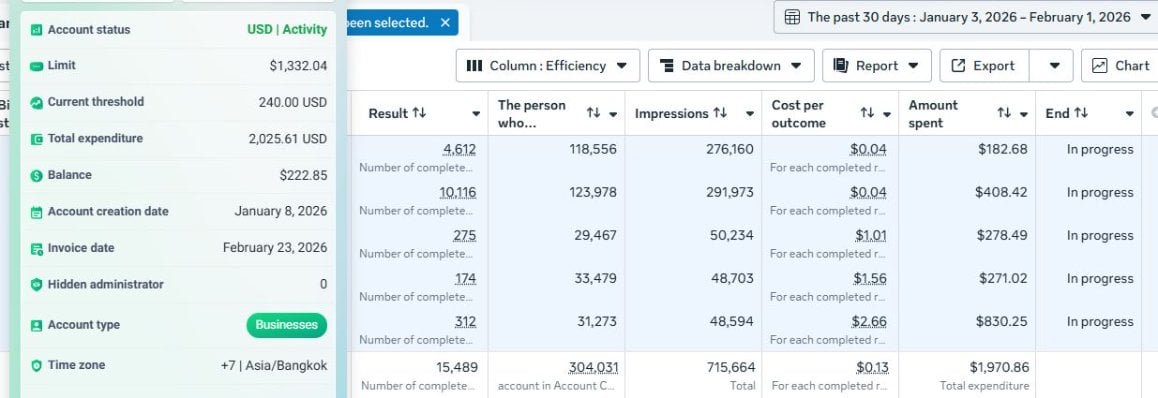Click the Balance dollar icon
This screenshot has height=398, width=1158.
point(36,175)
